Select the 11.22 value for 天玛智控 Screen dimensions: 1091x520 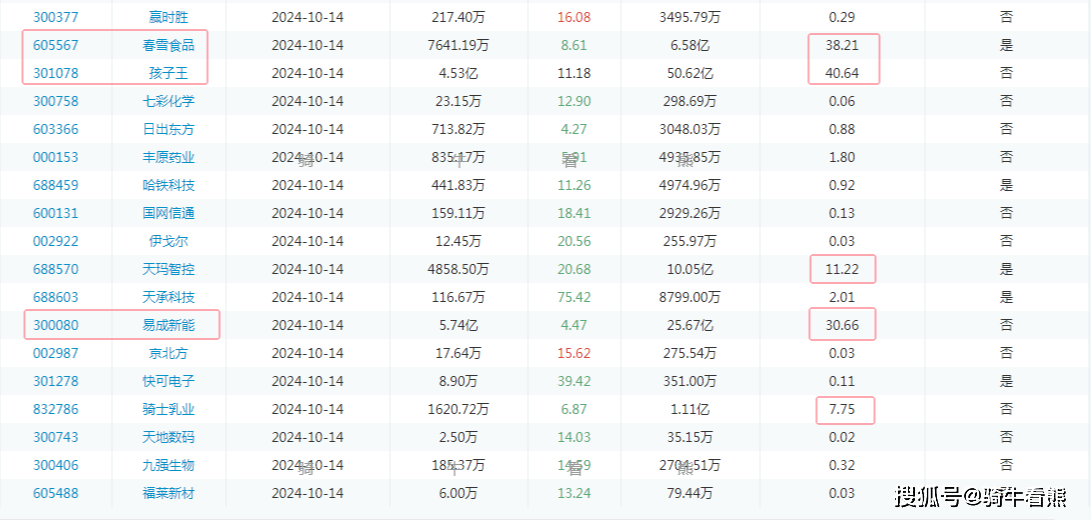coord(842,269)
